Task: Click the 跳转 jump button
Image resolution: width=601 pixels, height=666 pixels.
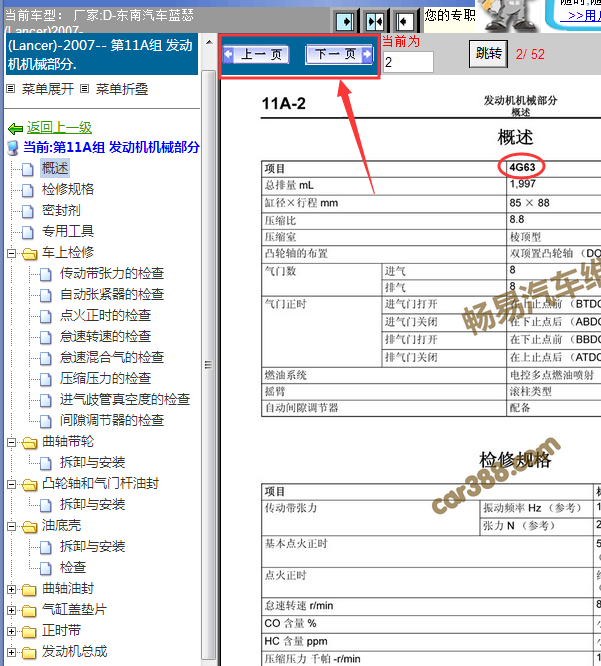Action: (488, 54)
